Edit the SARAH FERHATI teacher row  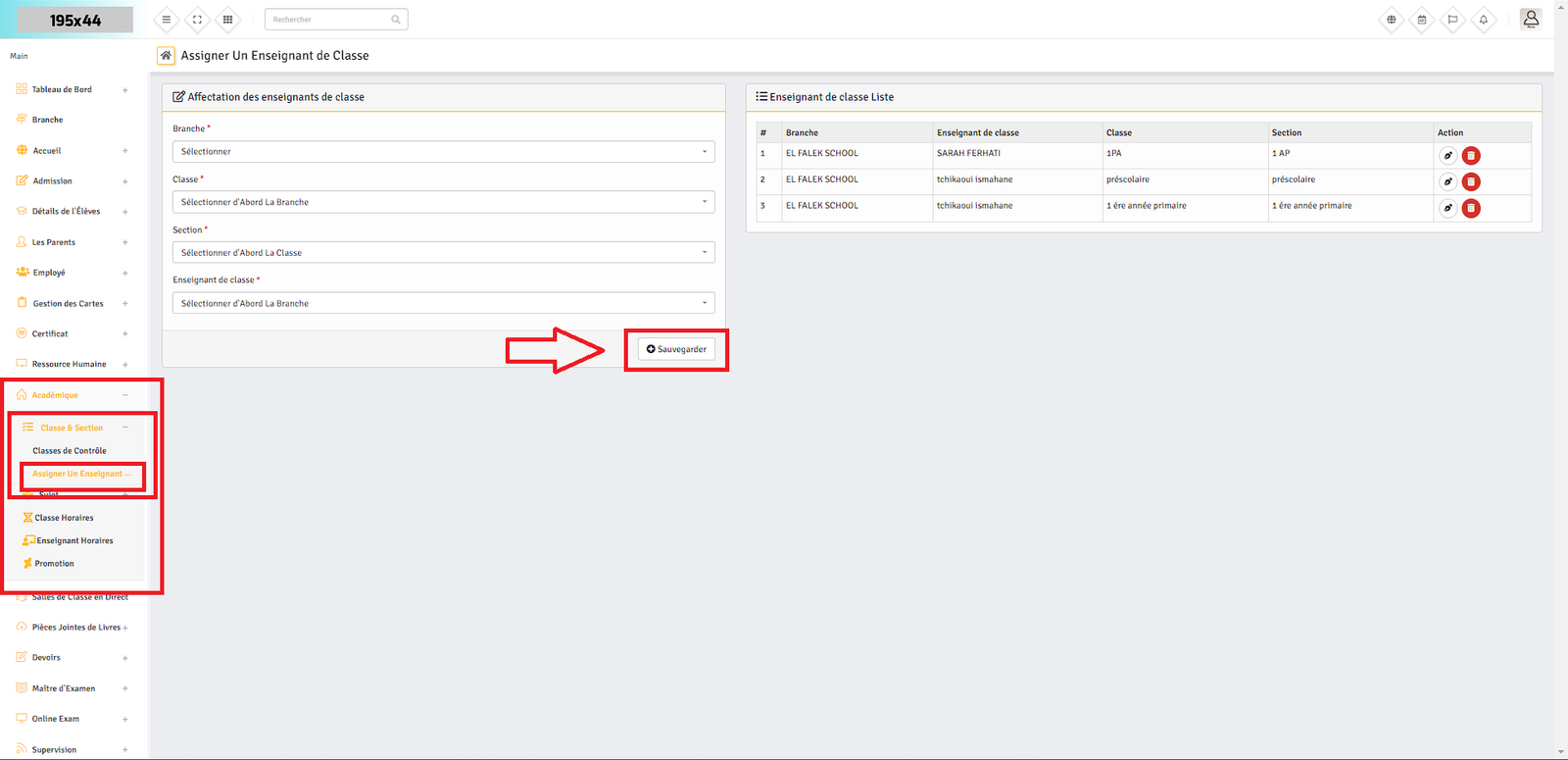(x=1447, y=156)
